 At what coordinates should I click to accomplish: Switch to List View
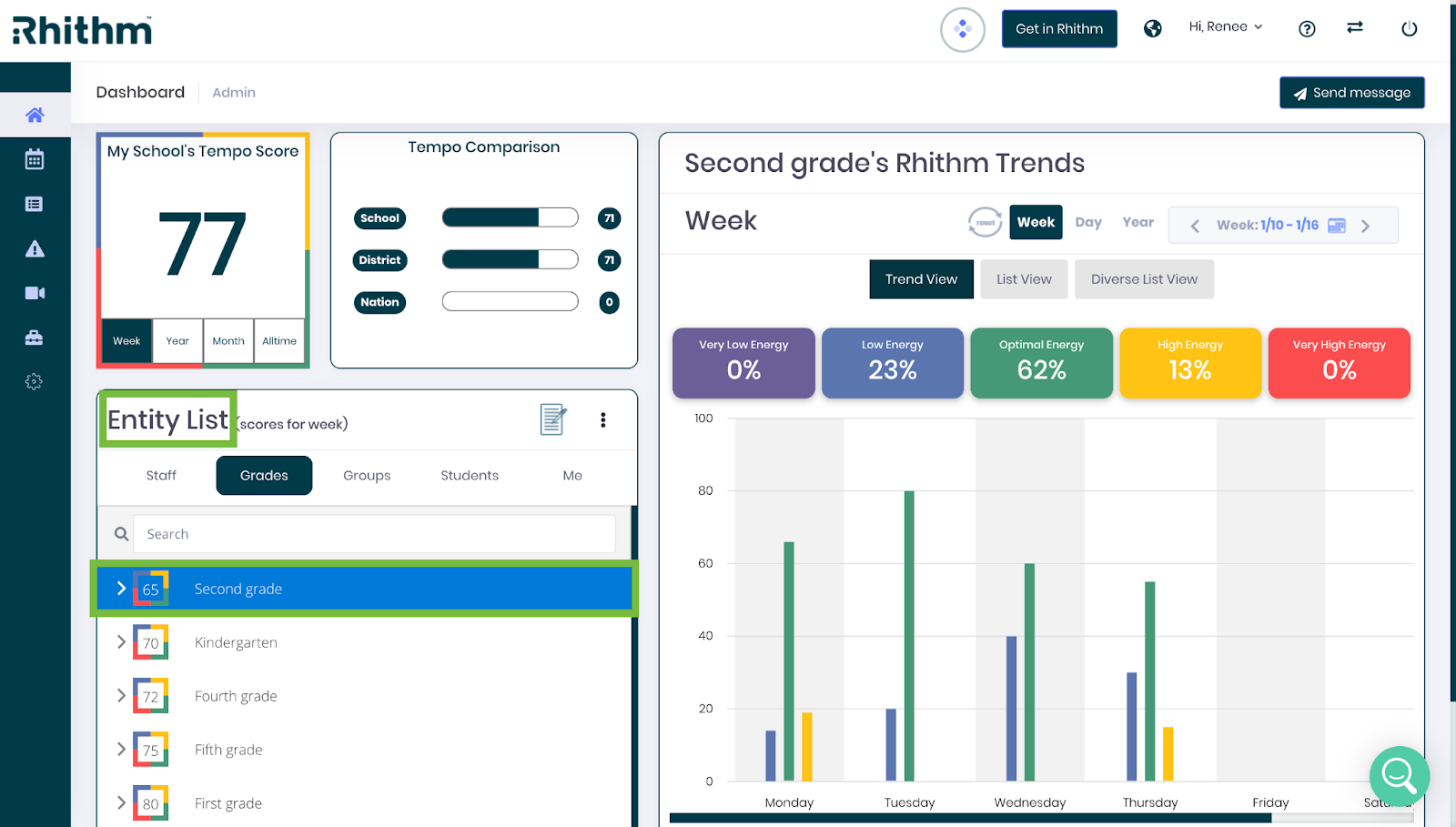(1024, 279)
